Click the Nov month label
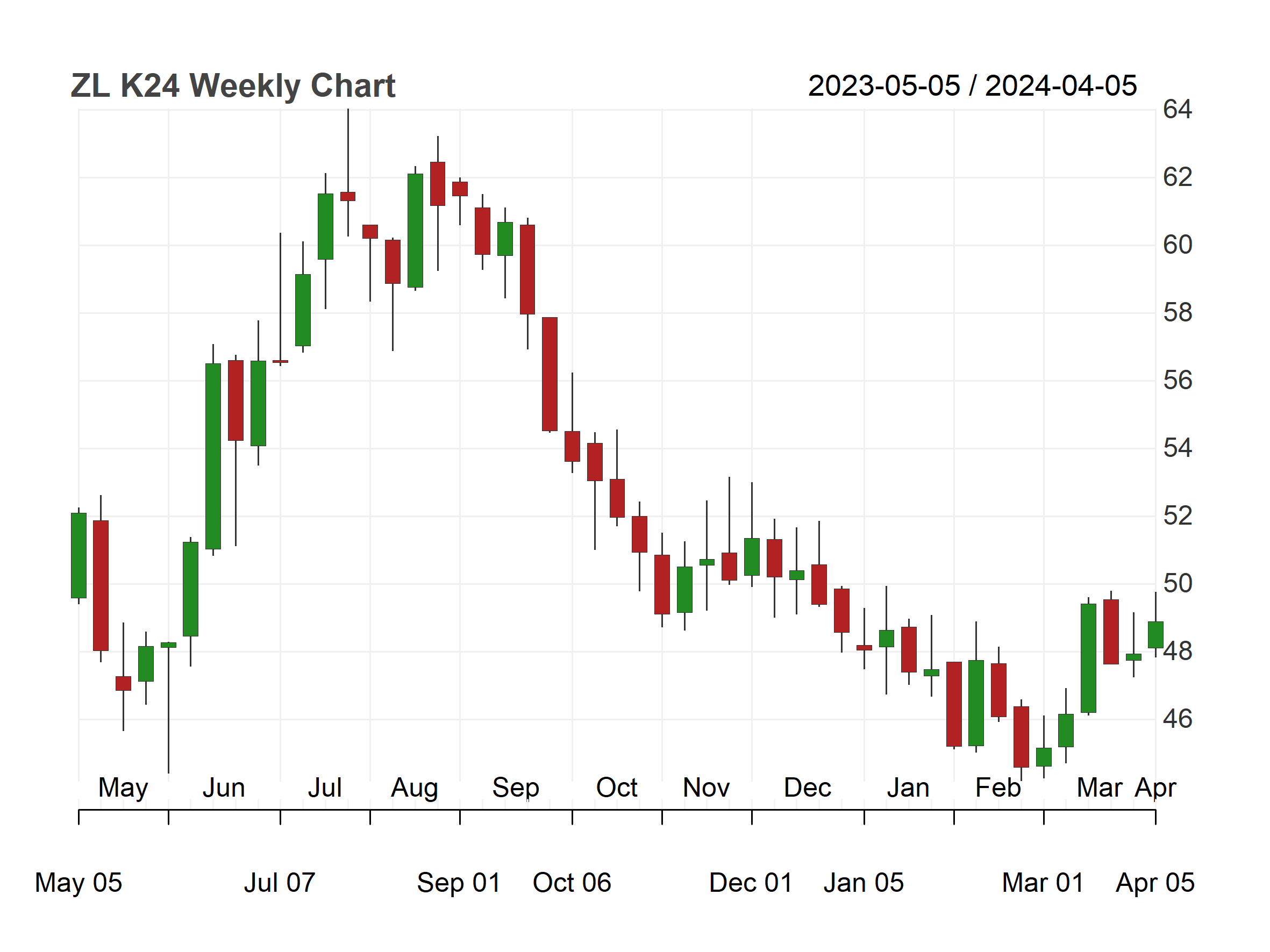Screen dimensions: 1270x952 pos(706,788)
